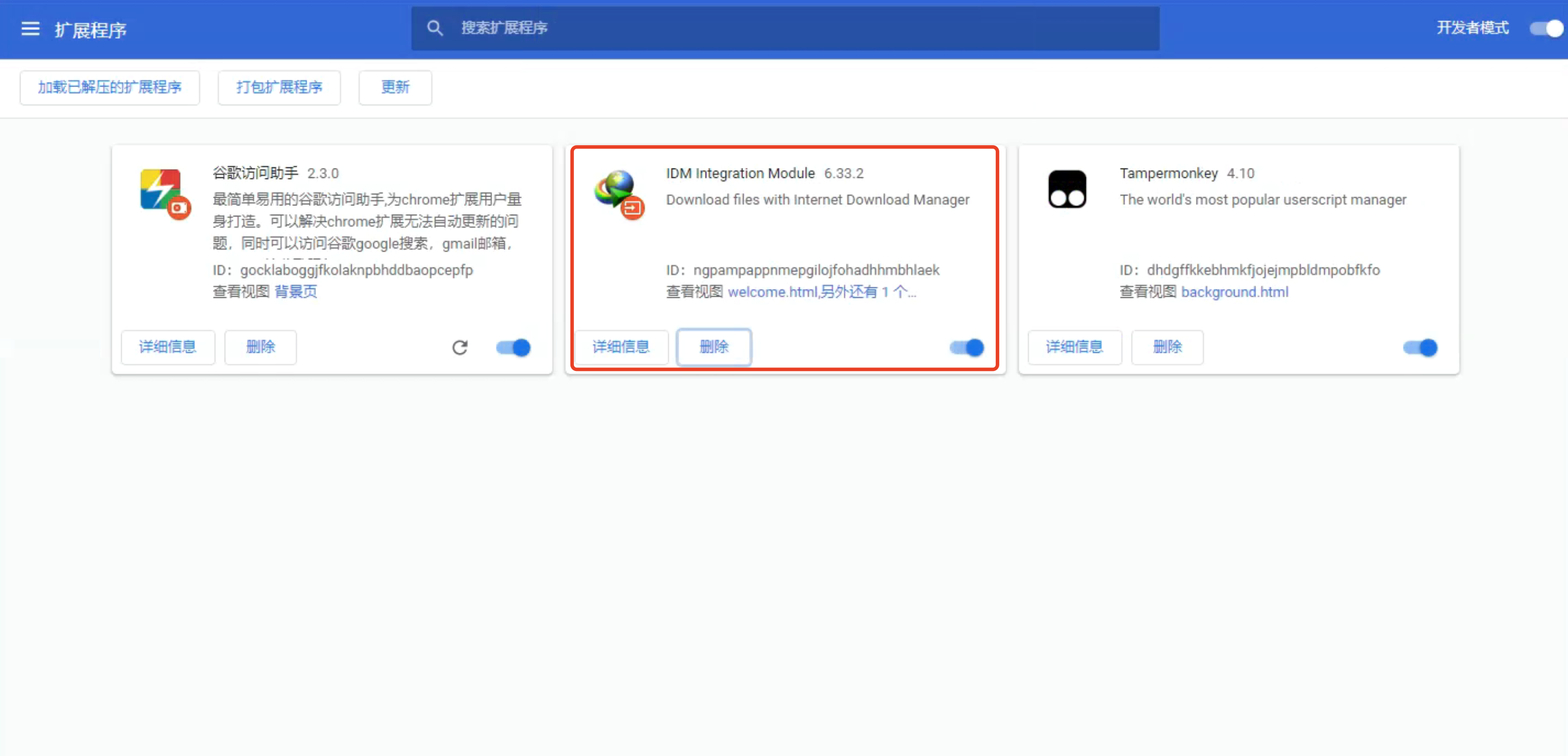Disable the IDM Integration Module toggle

(x=967, y=348)
